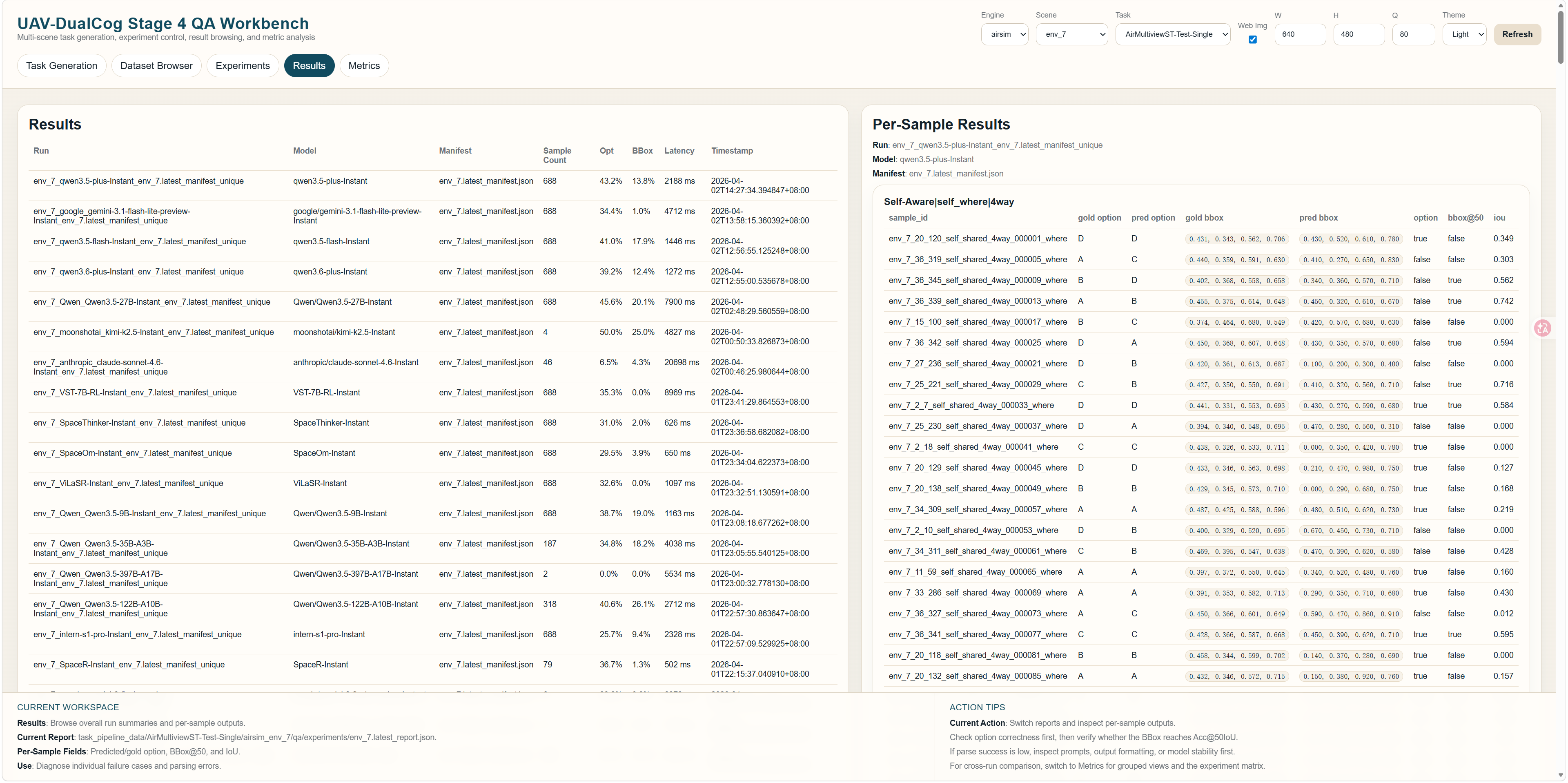The height and width of the screenshot is (783, 1568).
Task: Click sample env_7_20_120 row in Per-Sample Results
Action: [978, 239]
